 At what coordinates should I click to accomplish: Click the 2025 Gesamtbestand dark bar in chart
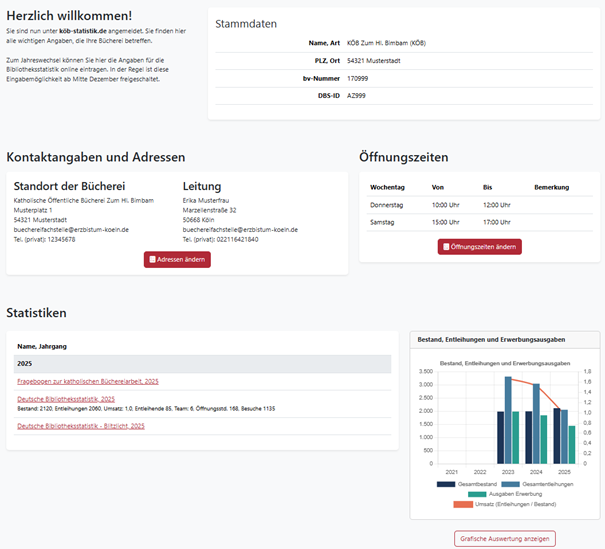pyautogui.click(x=557, y=436)
